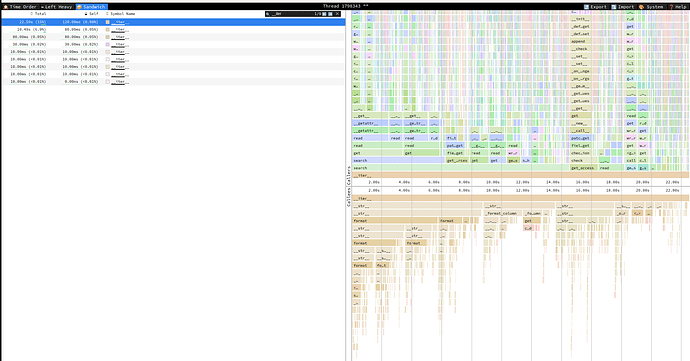The height and width of the screenshot is (361, 690).
Task: Click the __iter__ bar in Callers chart
Action: coord(521,175)
